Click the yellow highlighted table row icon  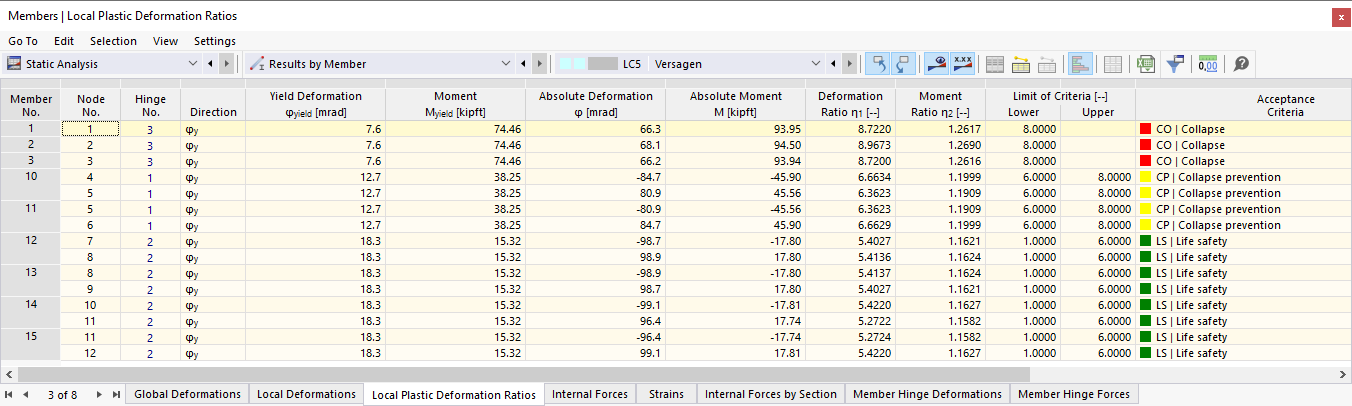point(1021,64)
